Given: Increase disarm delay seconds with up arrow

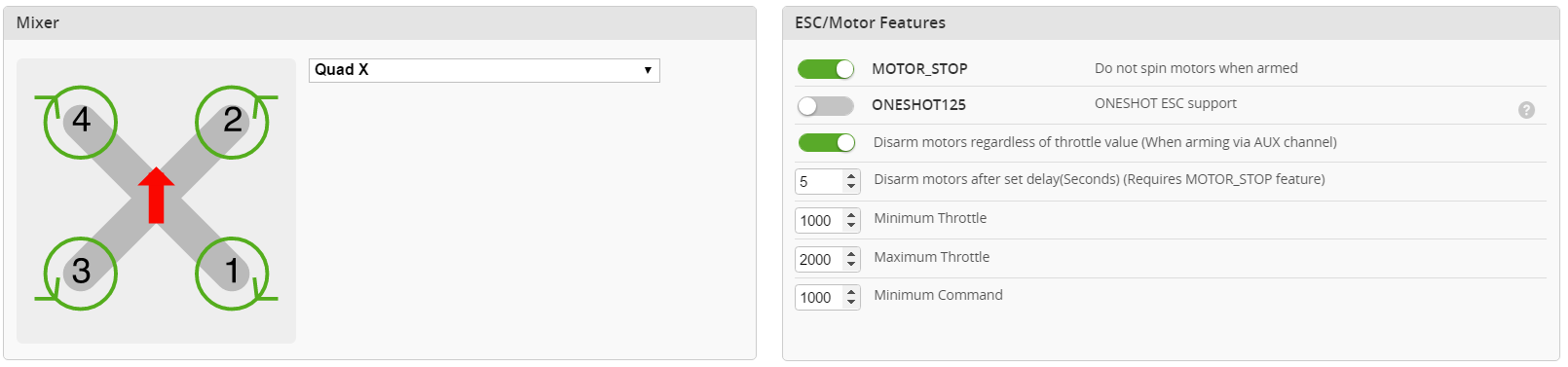Looking at the screenshot, I should pos(851,176).
